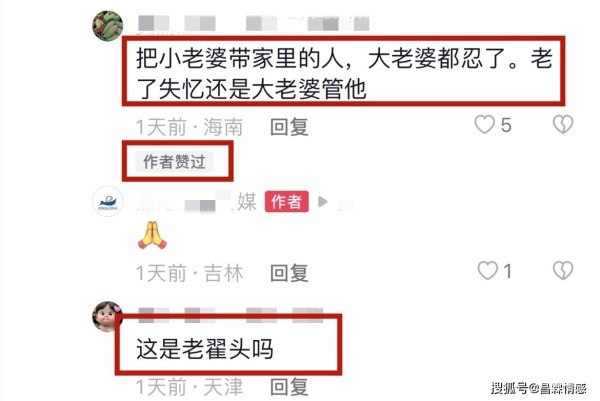Open the blurred username of first commenter
Screen dimensions: 600x401
point(253,23)
